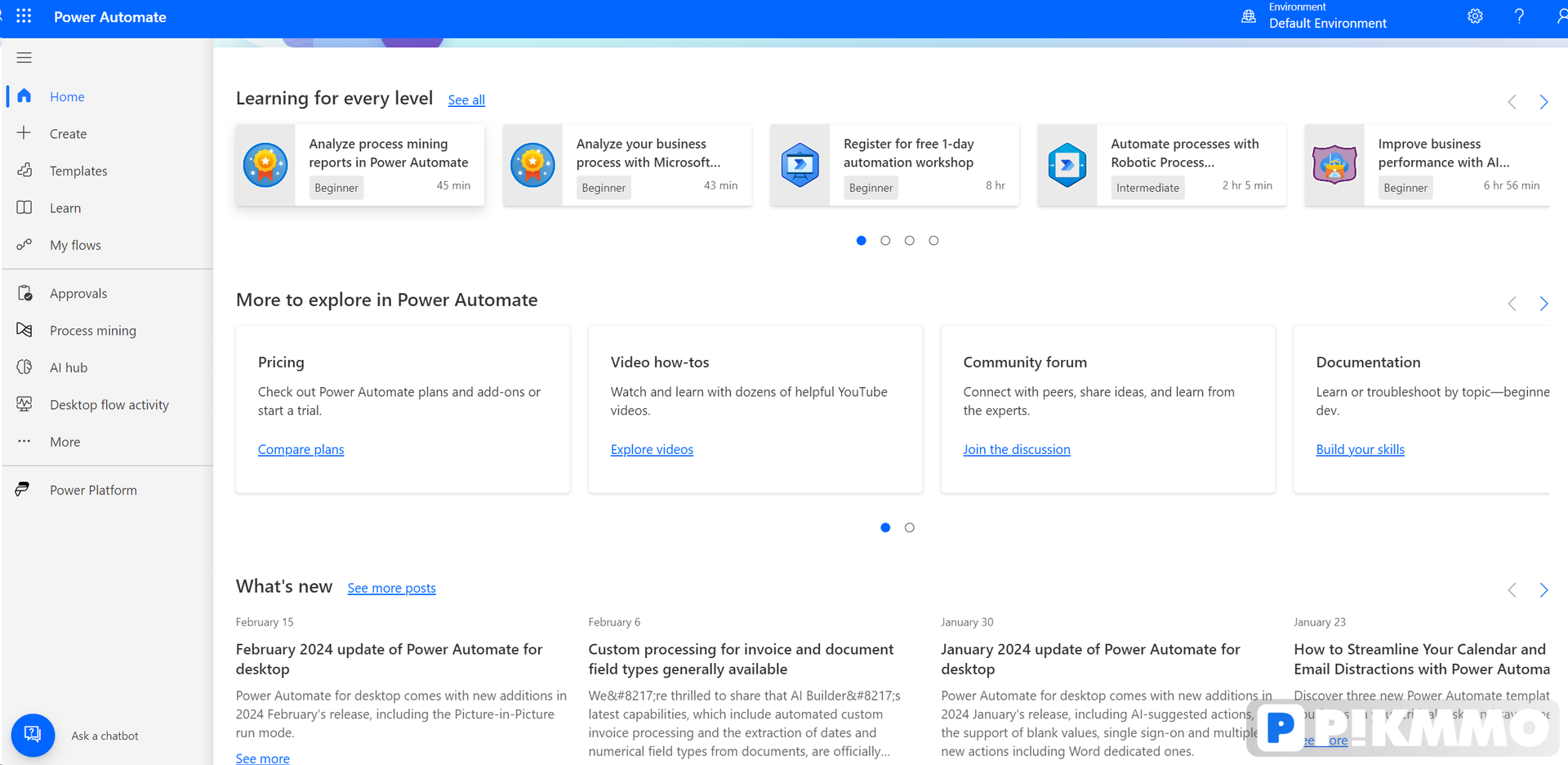The image size is (1568, 765).
Task: Open Process mining in the navigation
Action: pos(93,331)
